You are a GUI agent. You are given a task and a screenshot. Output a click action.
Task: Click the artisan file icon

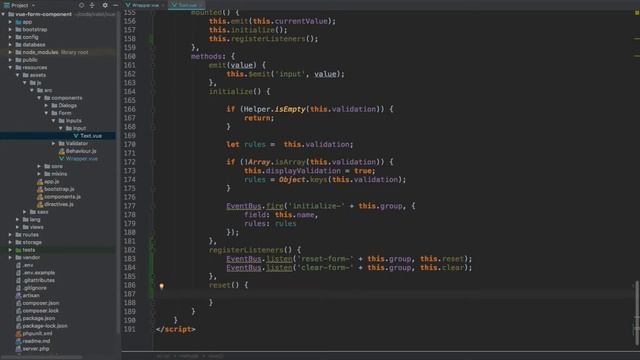[18, 296]
